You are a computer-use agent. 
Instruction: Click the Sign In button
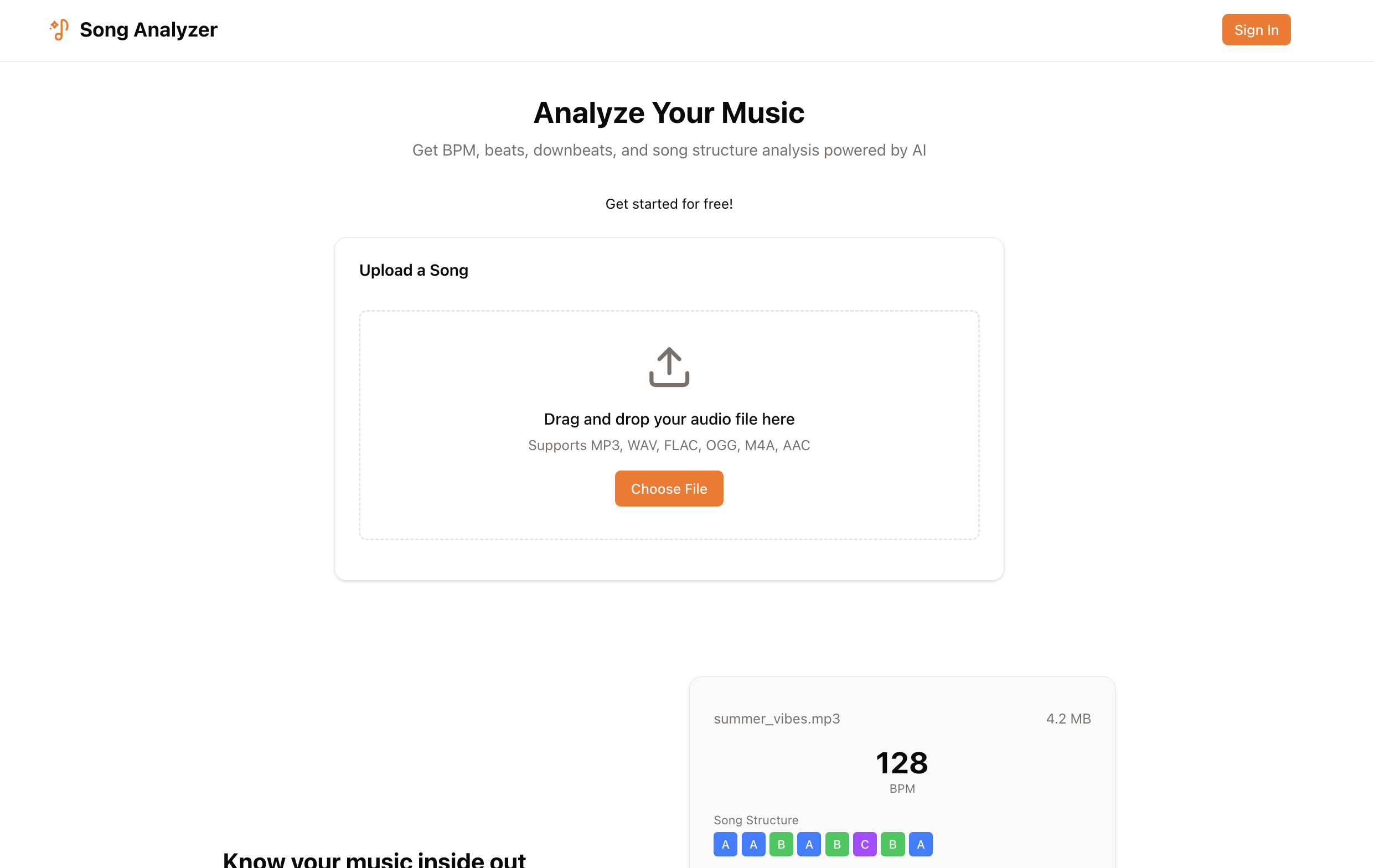pos(1256,30)
